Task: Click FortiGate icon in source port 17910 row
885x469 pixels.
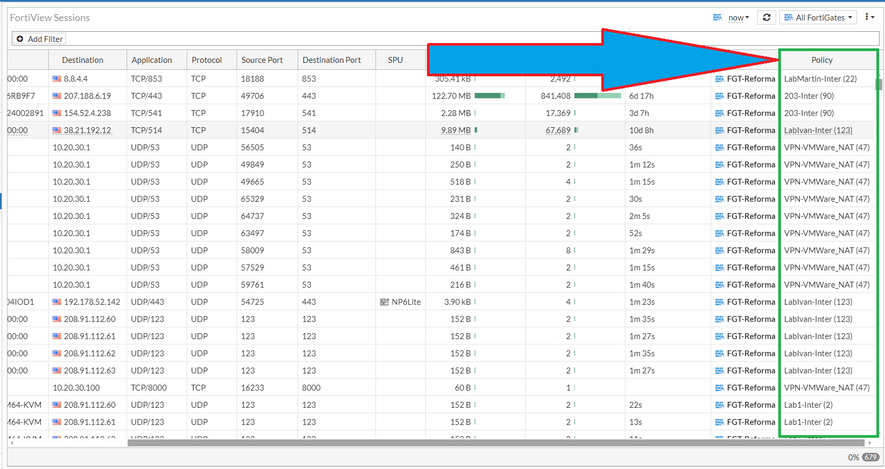Action: [x=719, y=113]
